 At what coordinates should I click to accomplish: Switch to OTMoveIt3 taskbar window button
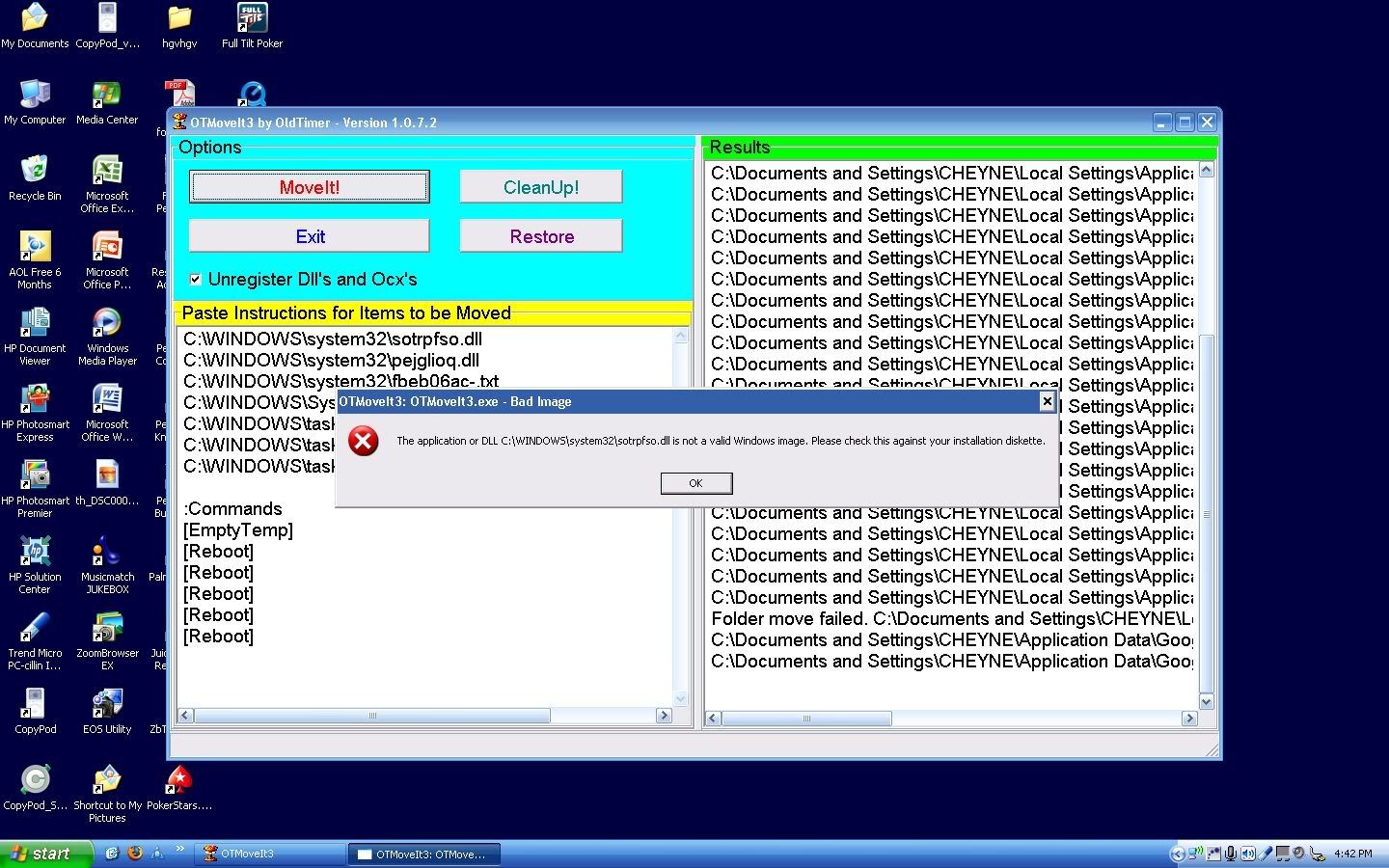tap(271, 854)
